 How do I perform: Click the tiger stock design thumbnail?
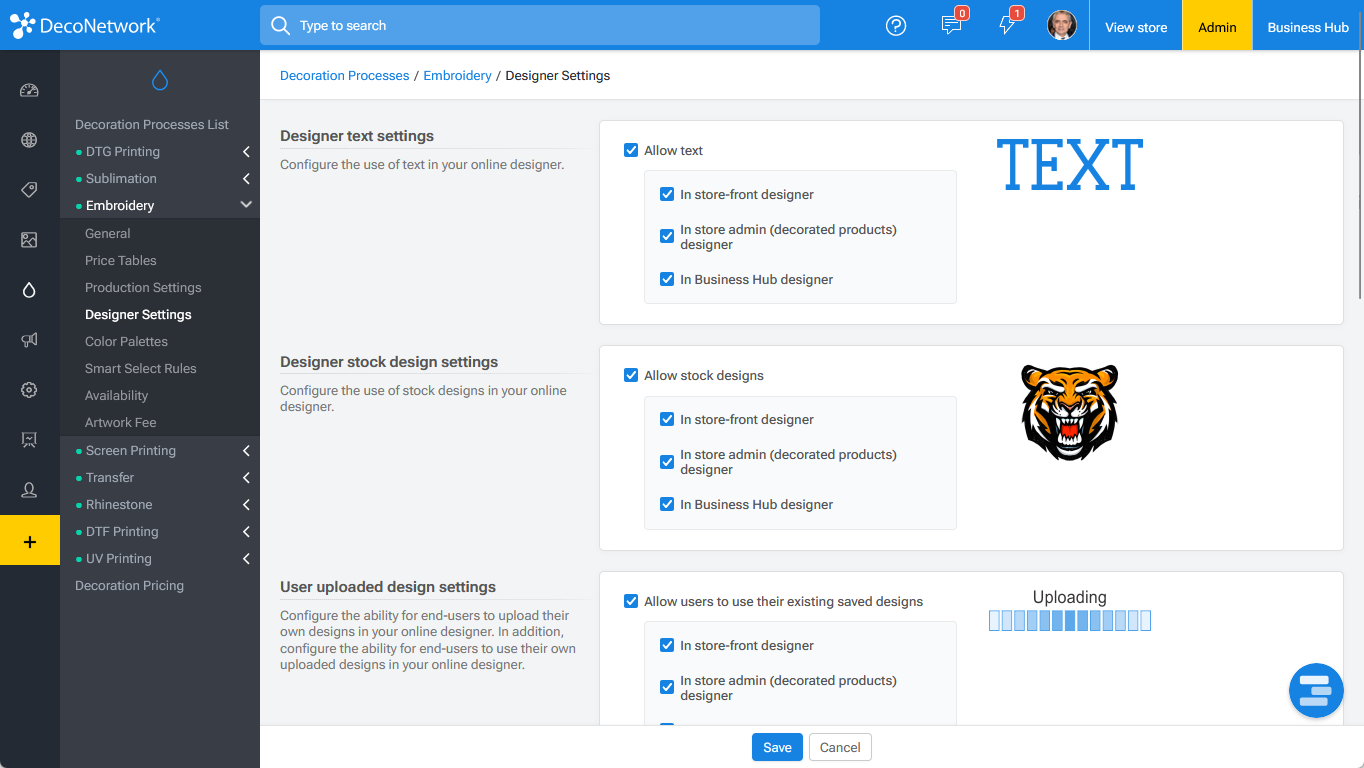coord(1070,412)
